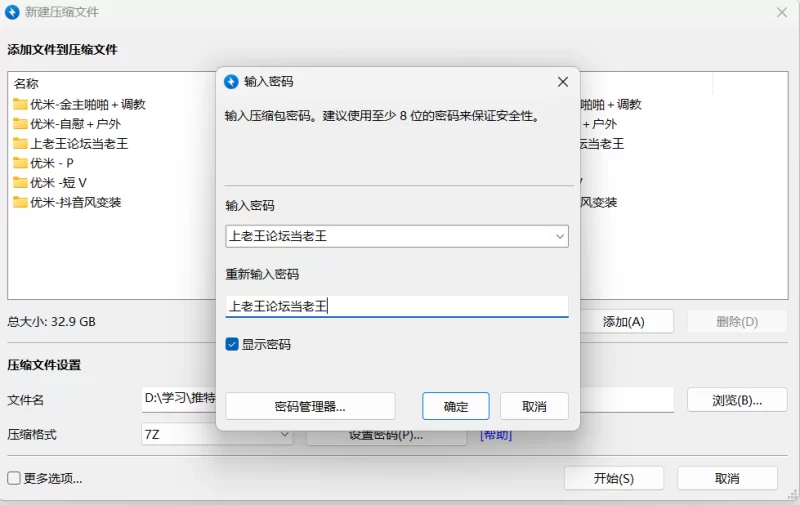The image size is (800, 505).
Task: Select the 优米-抖音风变装 row text
Action: [76, 202]
